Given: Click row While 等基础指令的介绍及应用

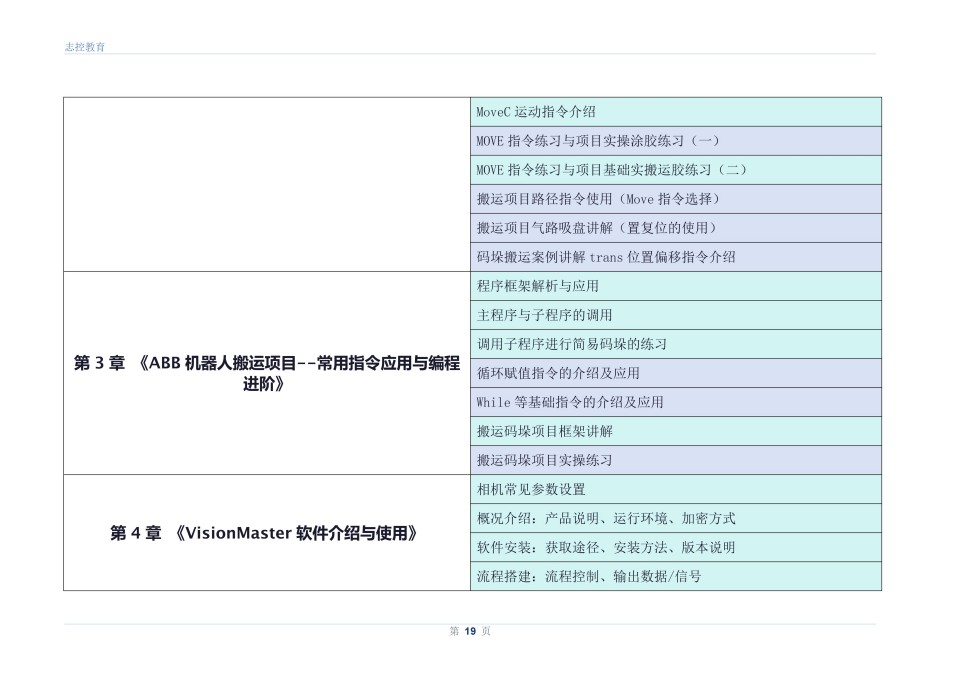Looking at the screenshot, I should click(676, 402).
